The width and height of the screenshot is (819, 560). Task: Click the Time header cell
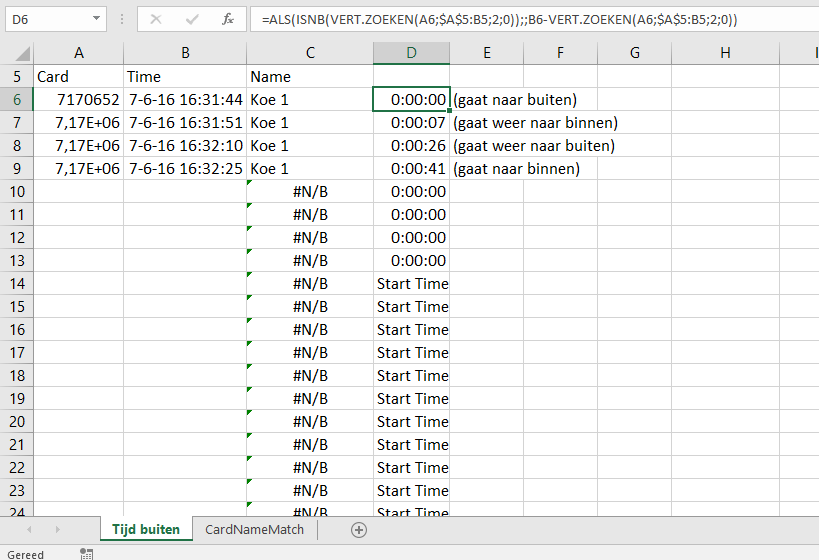click(x=185, y=77)
